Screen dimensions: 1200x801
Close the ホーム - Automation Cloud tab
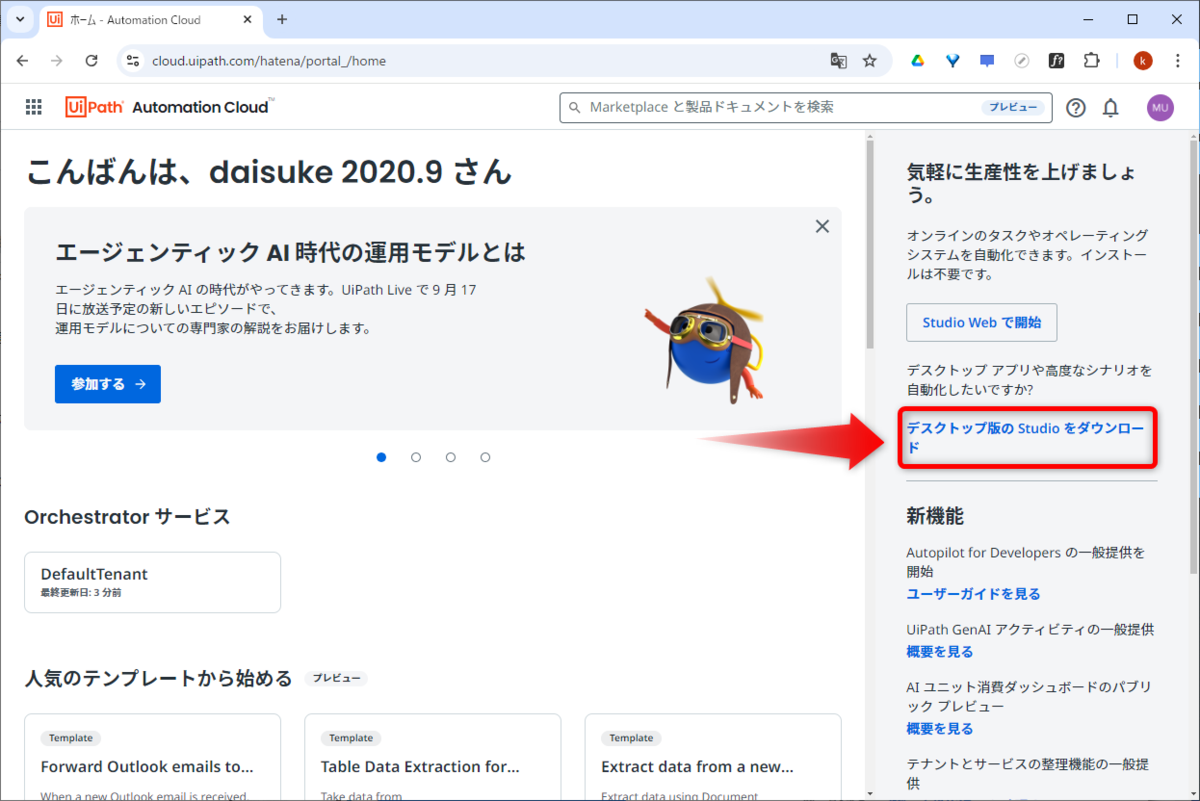pos(246,20)
